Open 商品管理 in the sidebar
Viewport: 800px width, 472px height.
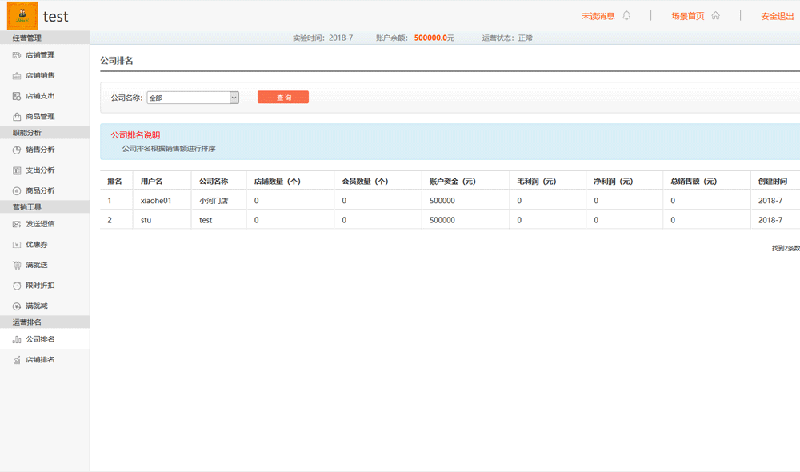40,116
